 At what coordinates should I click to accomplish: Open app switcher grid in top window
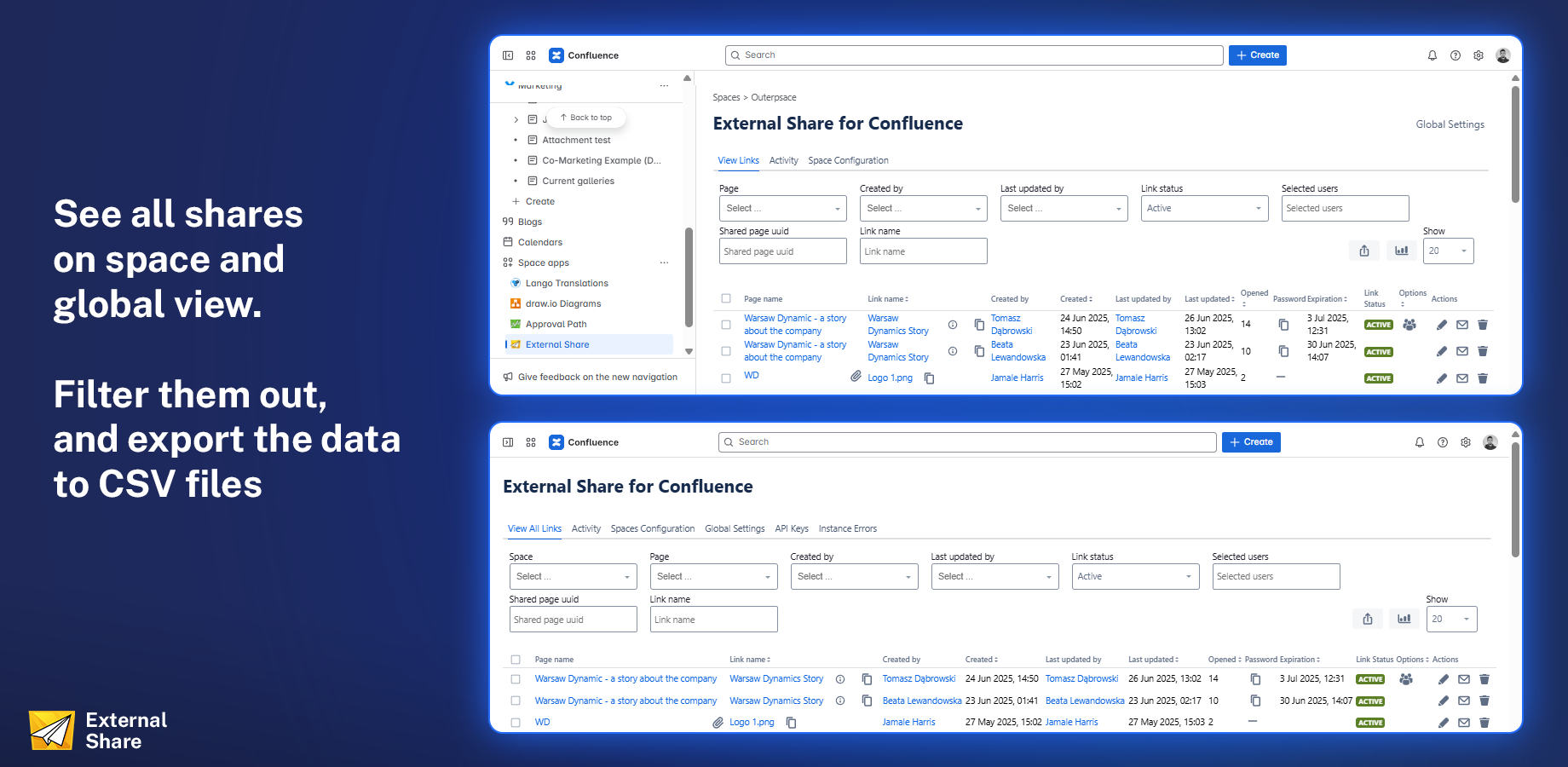tap(531, 55)
